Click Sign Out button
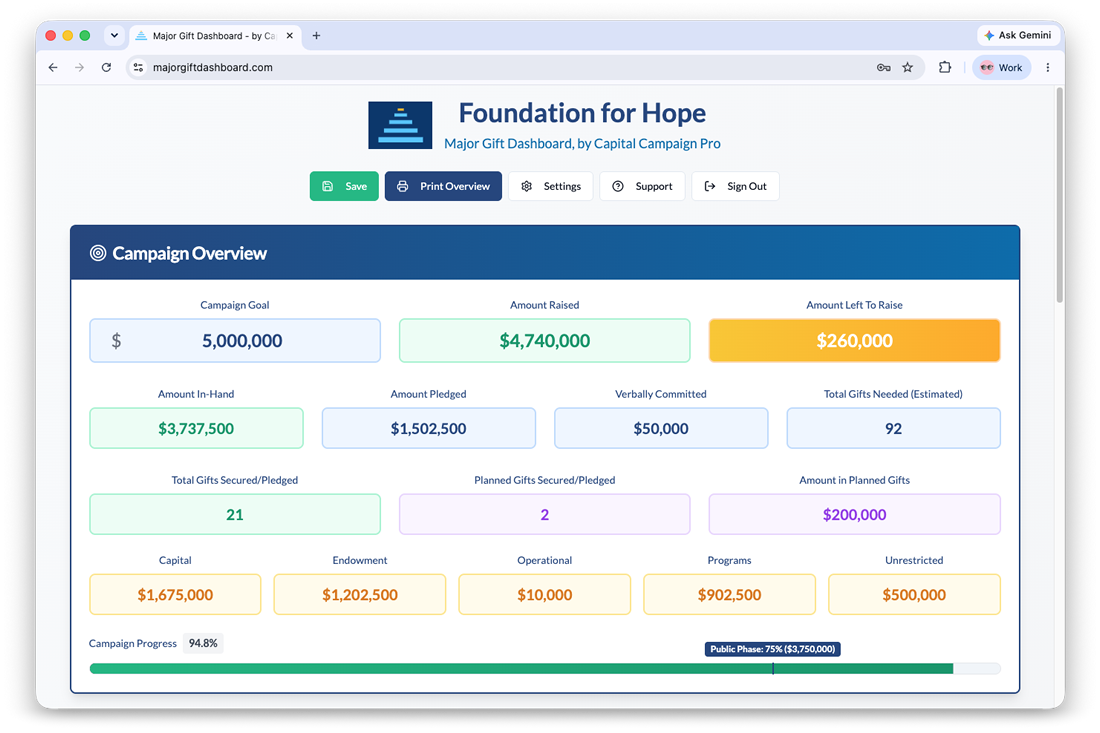Viewport: 1100px width, 733px height. click(735, 186)
